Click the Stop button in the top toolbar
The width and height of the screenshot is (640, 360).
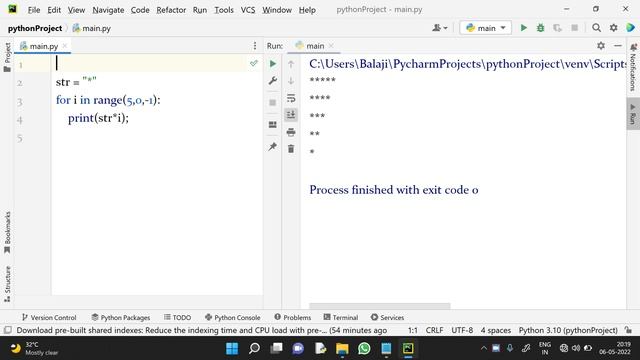click(x=574, y=28)
